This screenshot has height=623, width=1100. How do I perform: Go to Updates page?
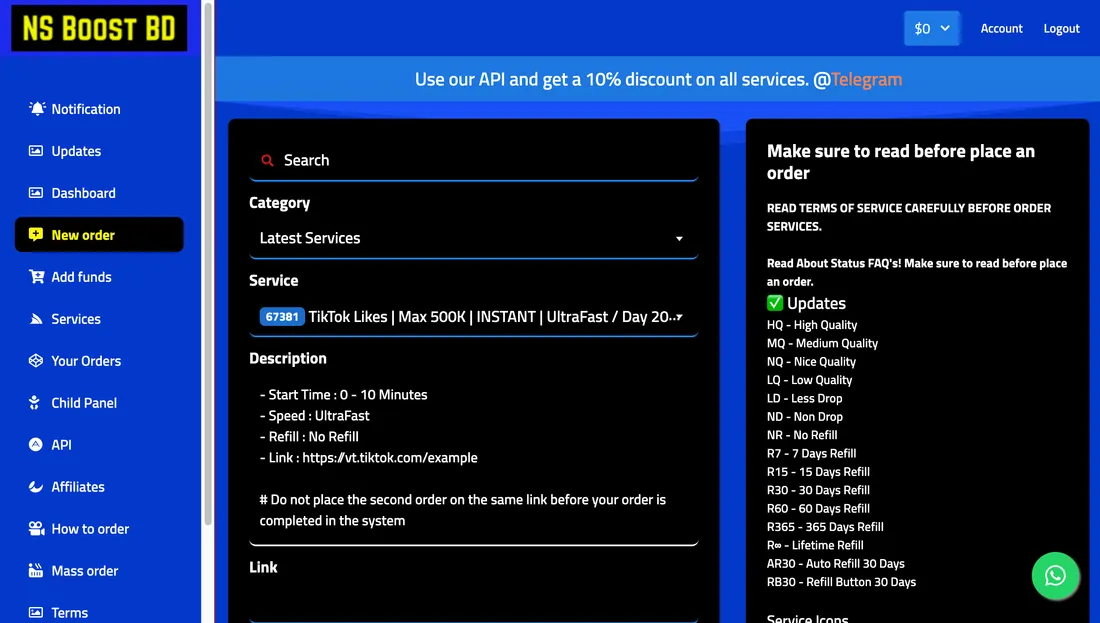tap(76, 151)
